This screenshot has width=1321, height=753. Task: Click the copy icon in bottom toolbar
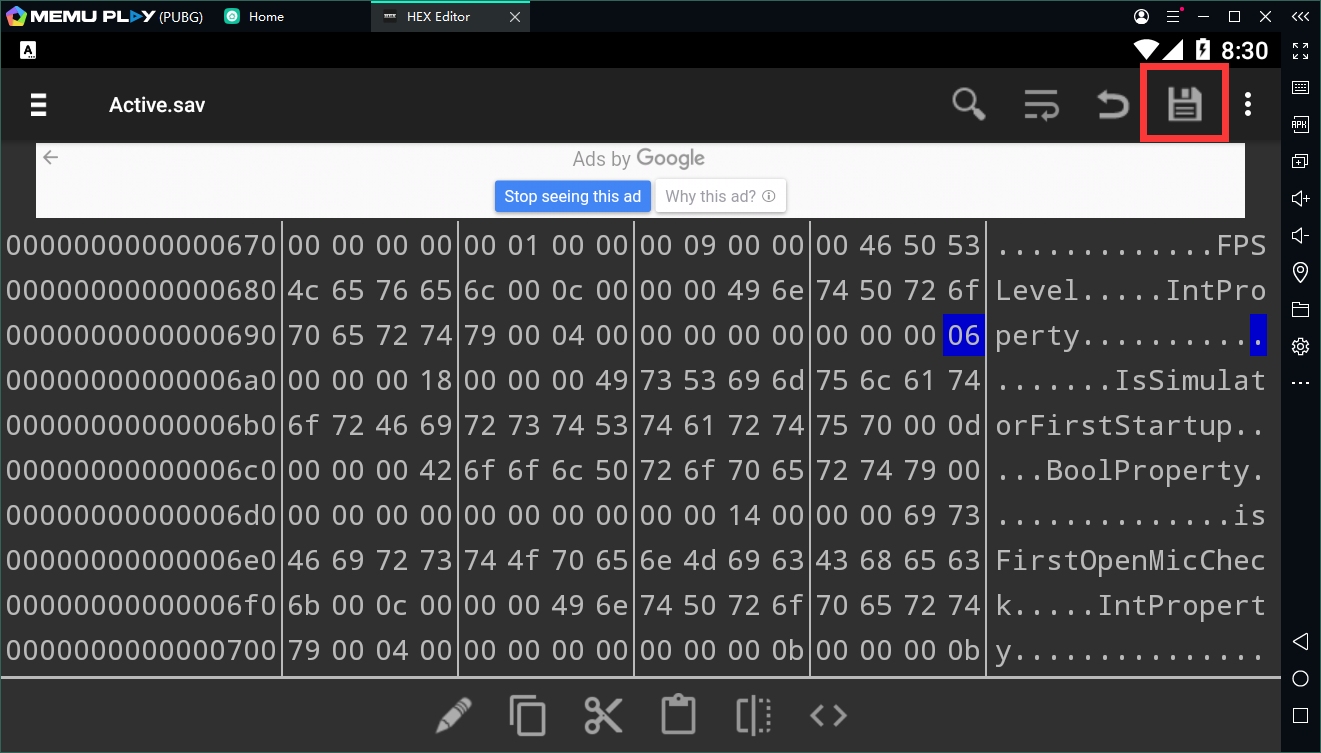pos(527,715)
